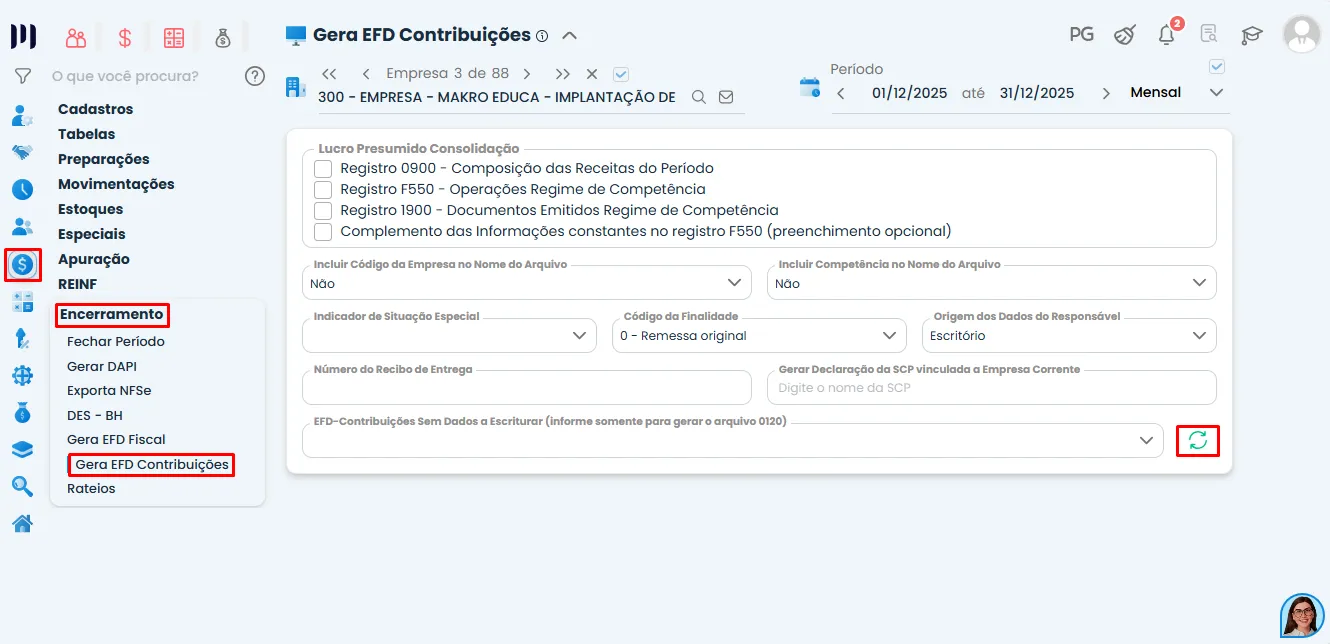The image size is (1330, 644).
Task: Open the graduation cap training icon
Action: coord(1251,35)
